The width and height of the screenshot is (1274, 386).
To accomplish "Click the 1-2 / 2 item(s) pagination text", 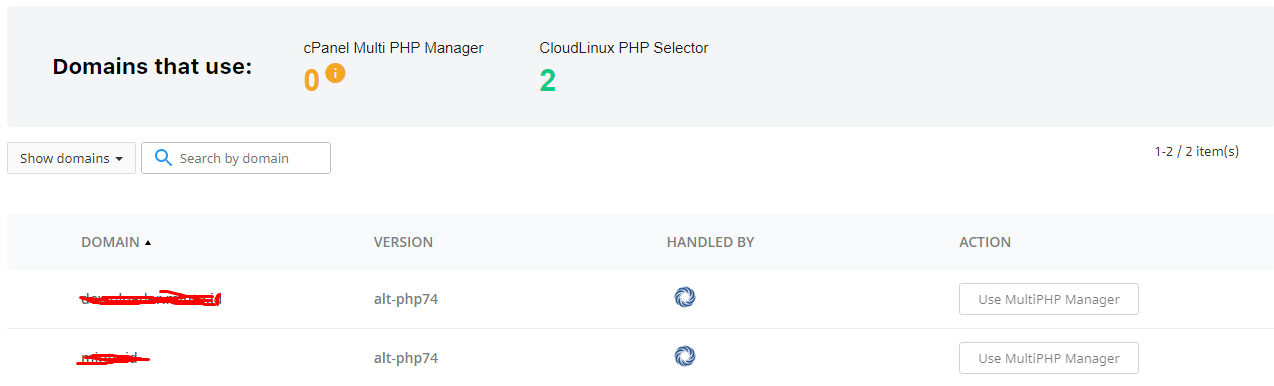I will (x=1196, y=151).
